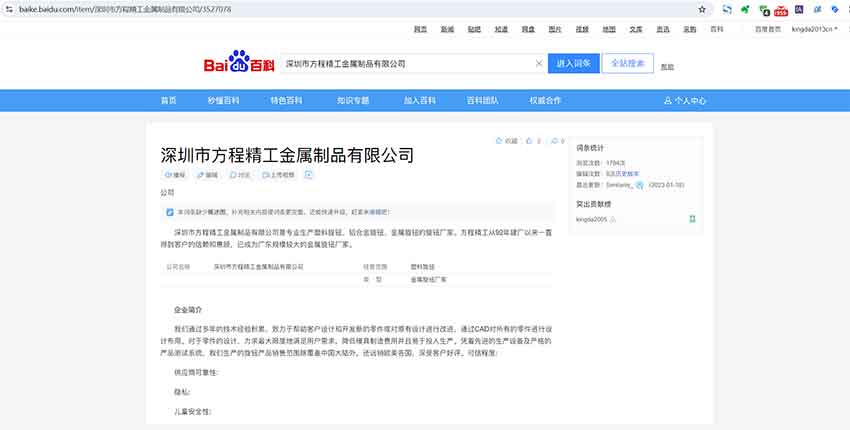Open the dark purple square browser extension
850x430 pixels.
pos(799,9)
